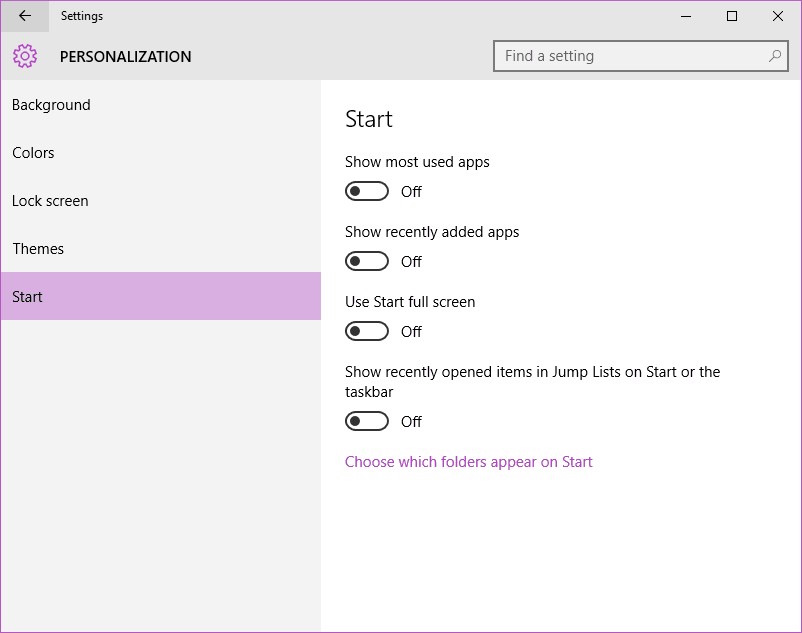Close the Settings window
Image resolution: width=802 pixels, height=633 pixels.
[x=778, y=16]
